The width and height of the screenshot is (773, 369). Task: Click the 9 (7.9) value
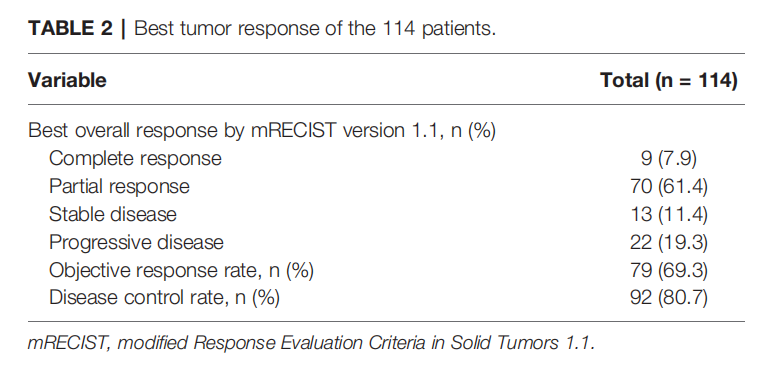pyautogui.click(x=668, y=159)
